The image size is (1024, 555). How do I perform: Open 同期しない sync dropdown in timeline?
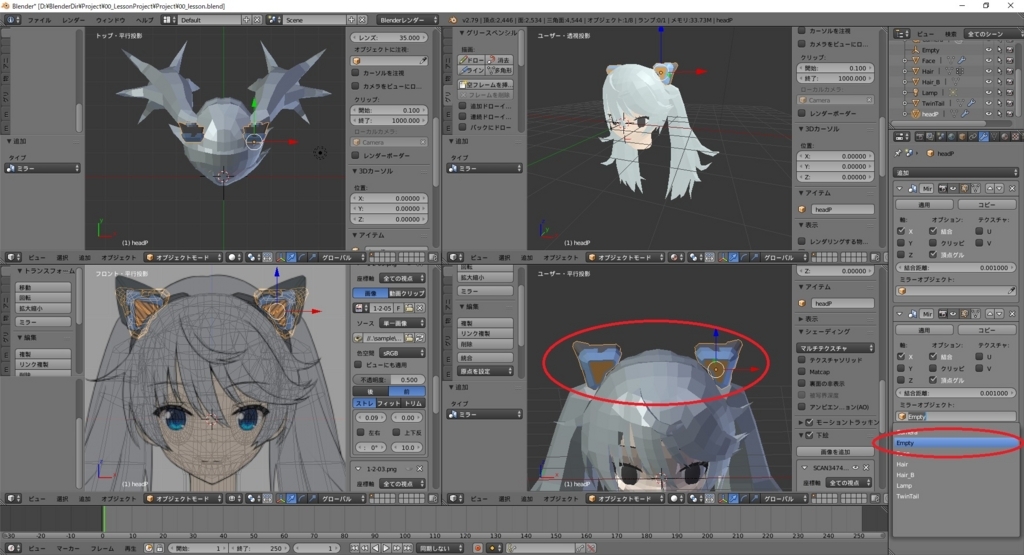[440, 548]
